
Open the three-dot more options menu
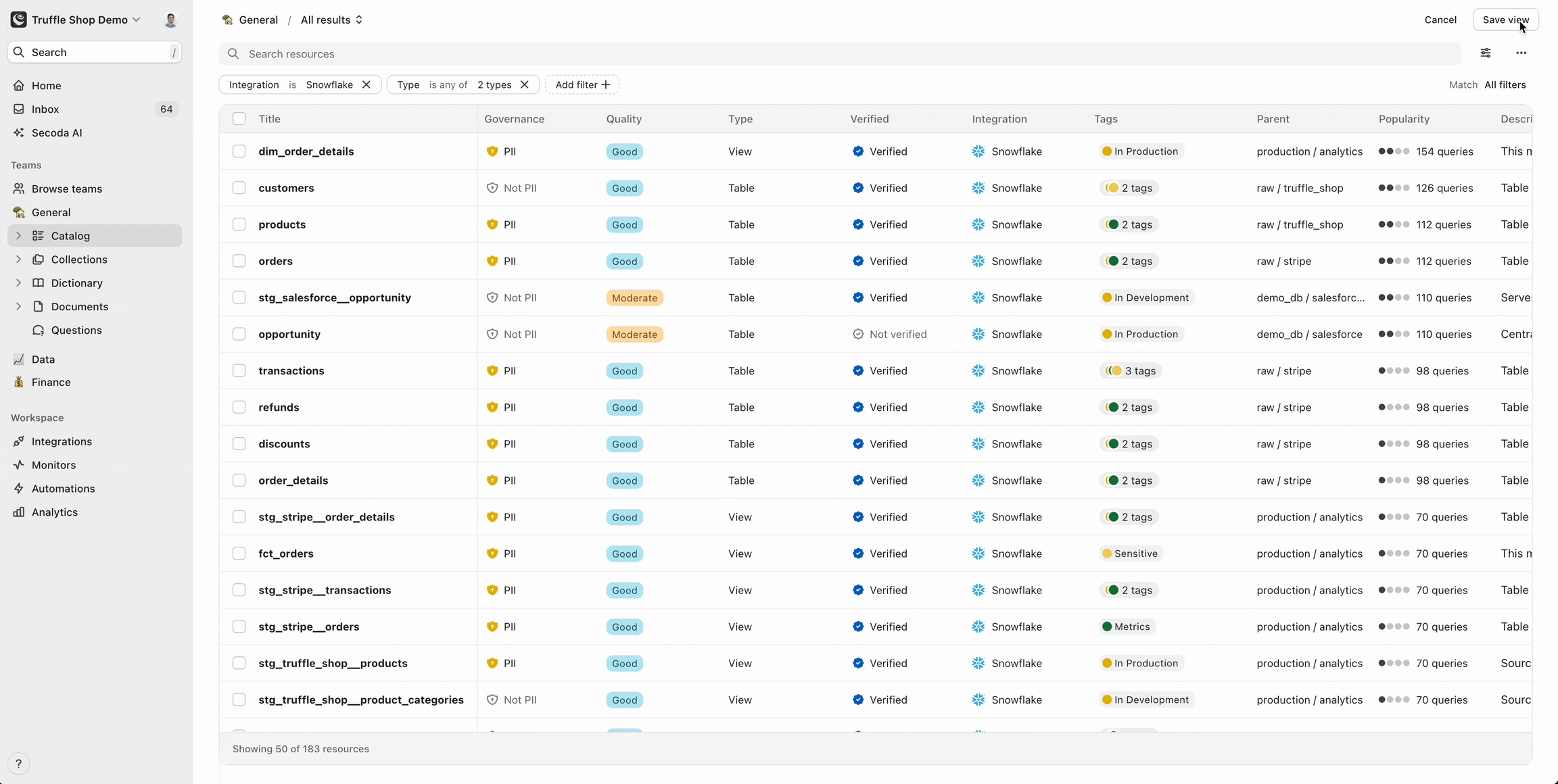click(1521, 53)
